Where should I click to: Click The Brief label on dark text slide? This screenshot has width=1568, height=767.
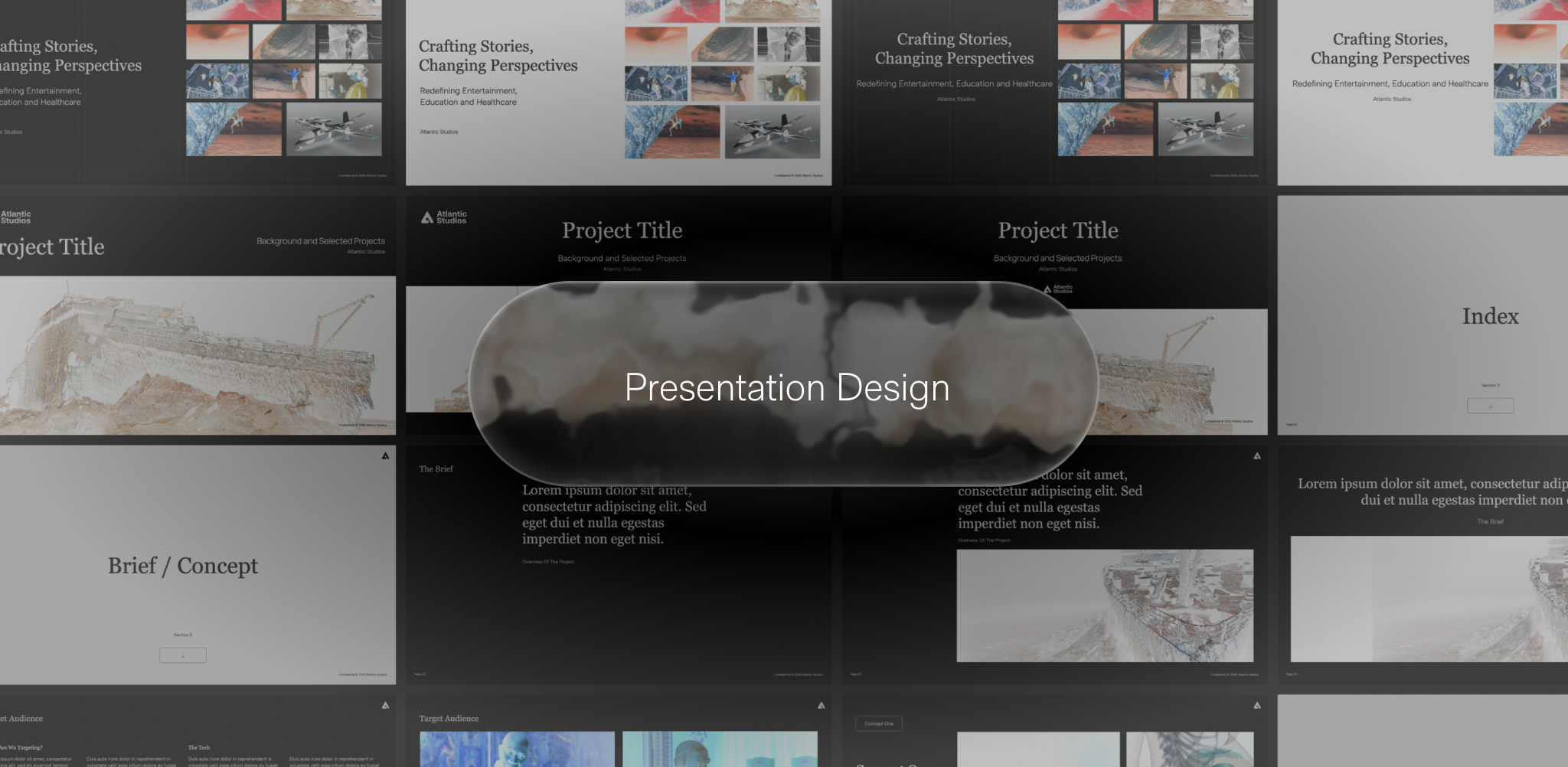(436, 468)
